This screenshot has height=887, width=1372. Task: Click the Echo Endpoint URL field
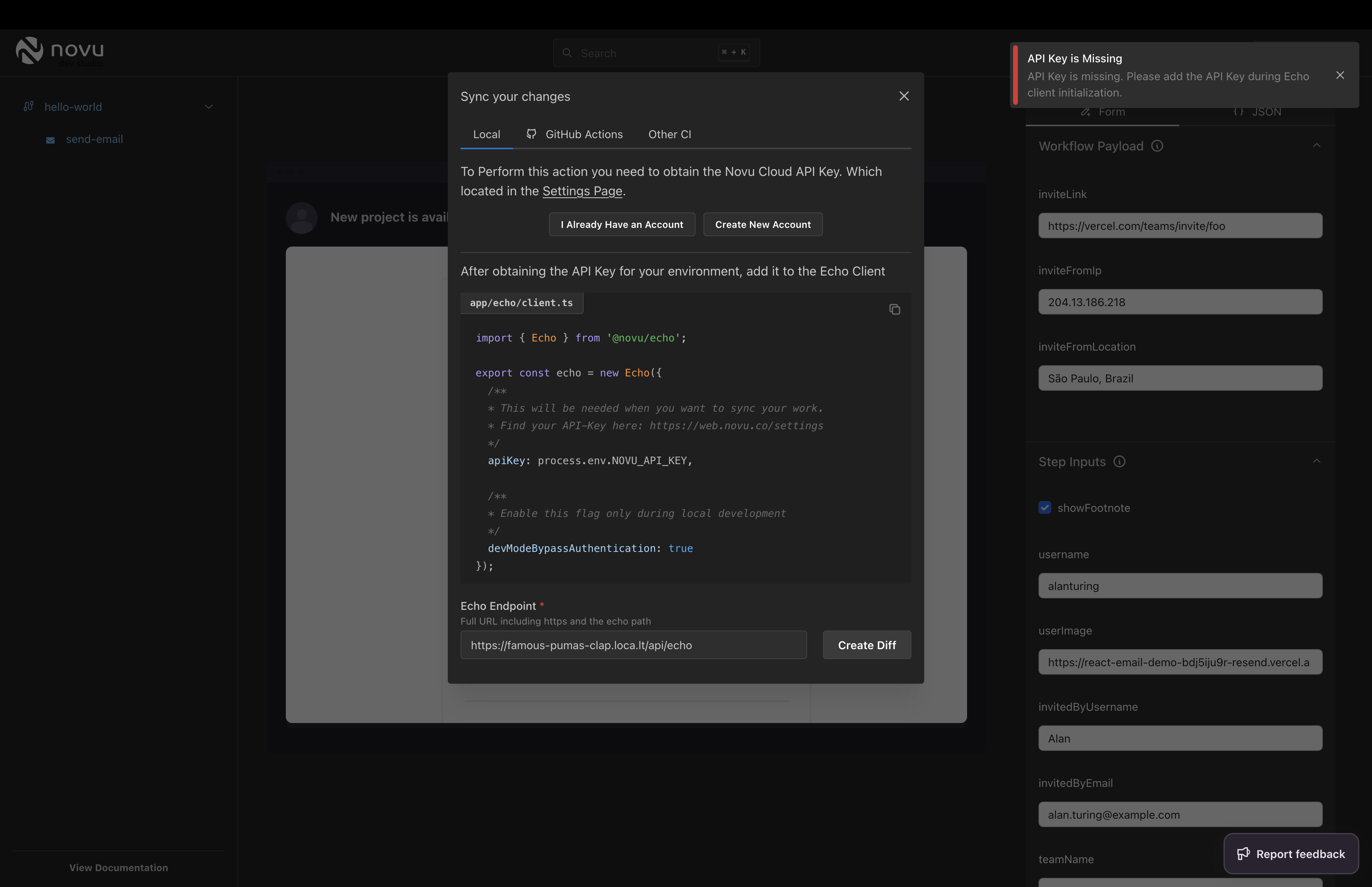coord(633,645)
